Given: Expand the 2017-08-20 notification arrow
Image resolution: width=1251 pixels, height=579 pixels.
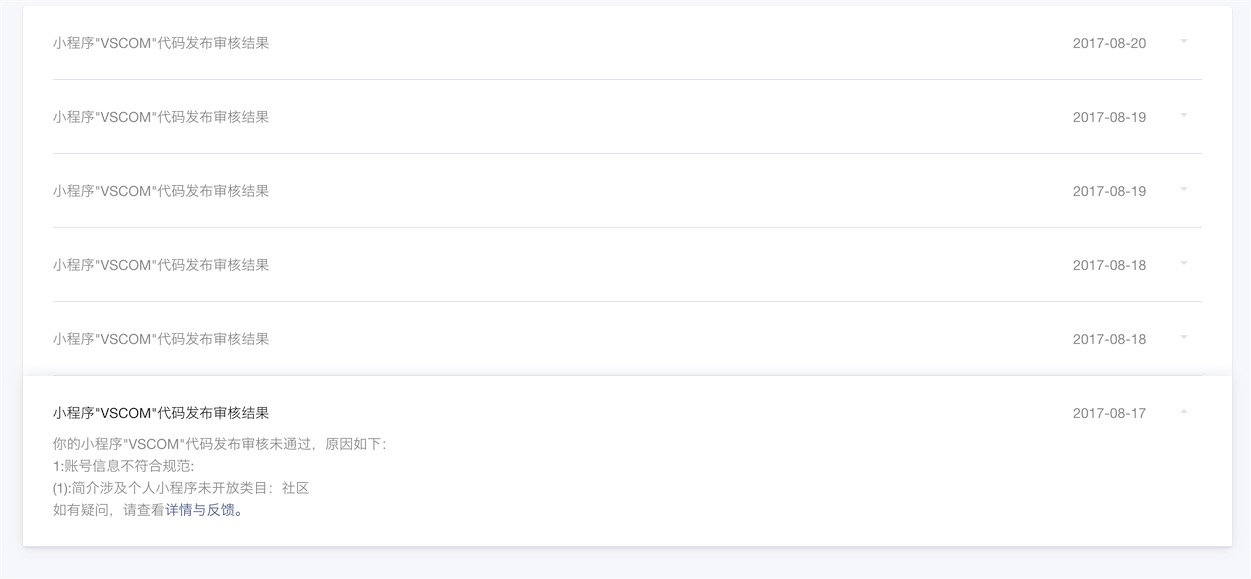Looking at the screenshot, I should point(1184,42).
